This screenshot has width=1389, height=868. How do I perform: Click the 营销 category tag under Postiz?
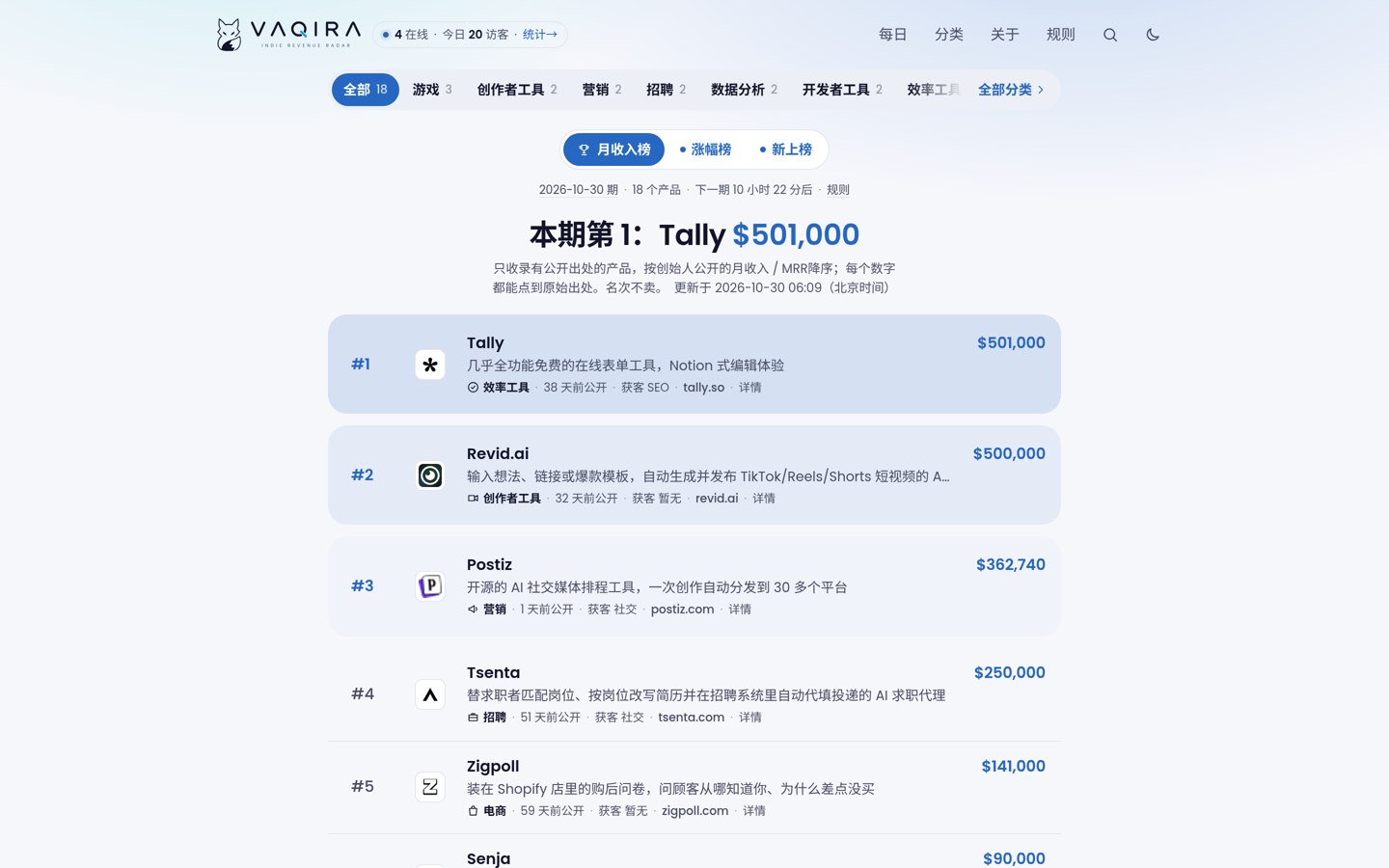pyautogui.click(x=487, y=610)
